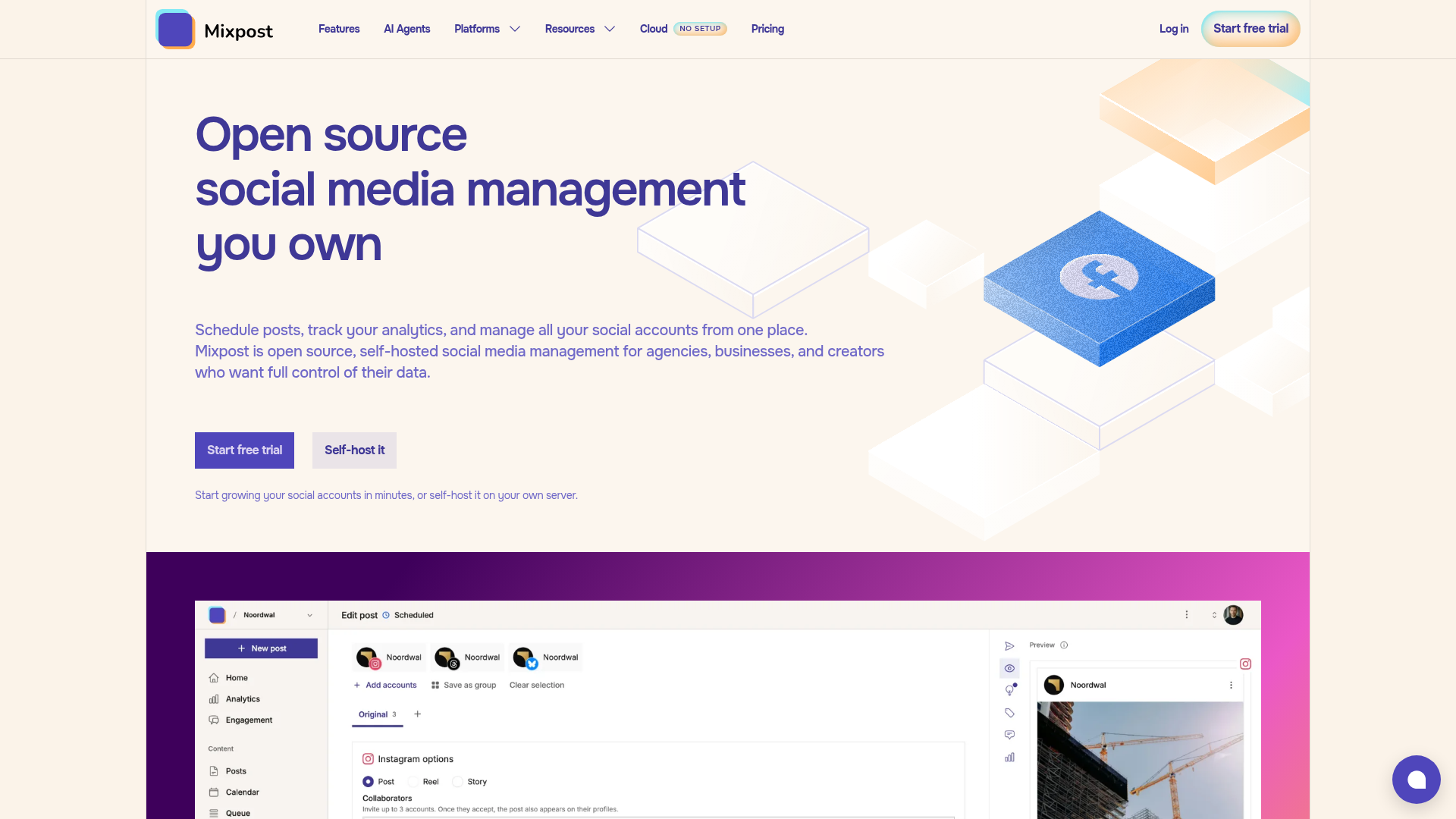Click the comment icon in the editor sidebar
1456x819 pixels.
tap(1009, 735)
